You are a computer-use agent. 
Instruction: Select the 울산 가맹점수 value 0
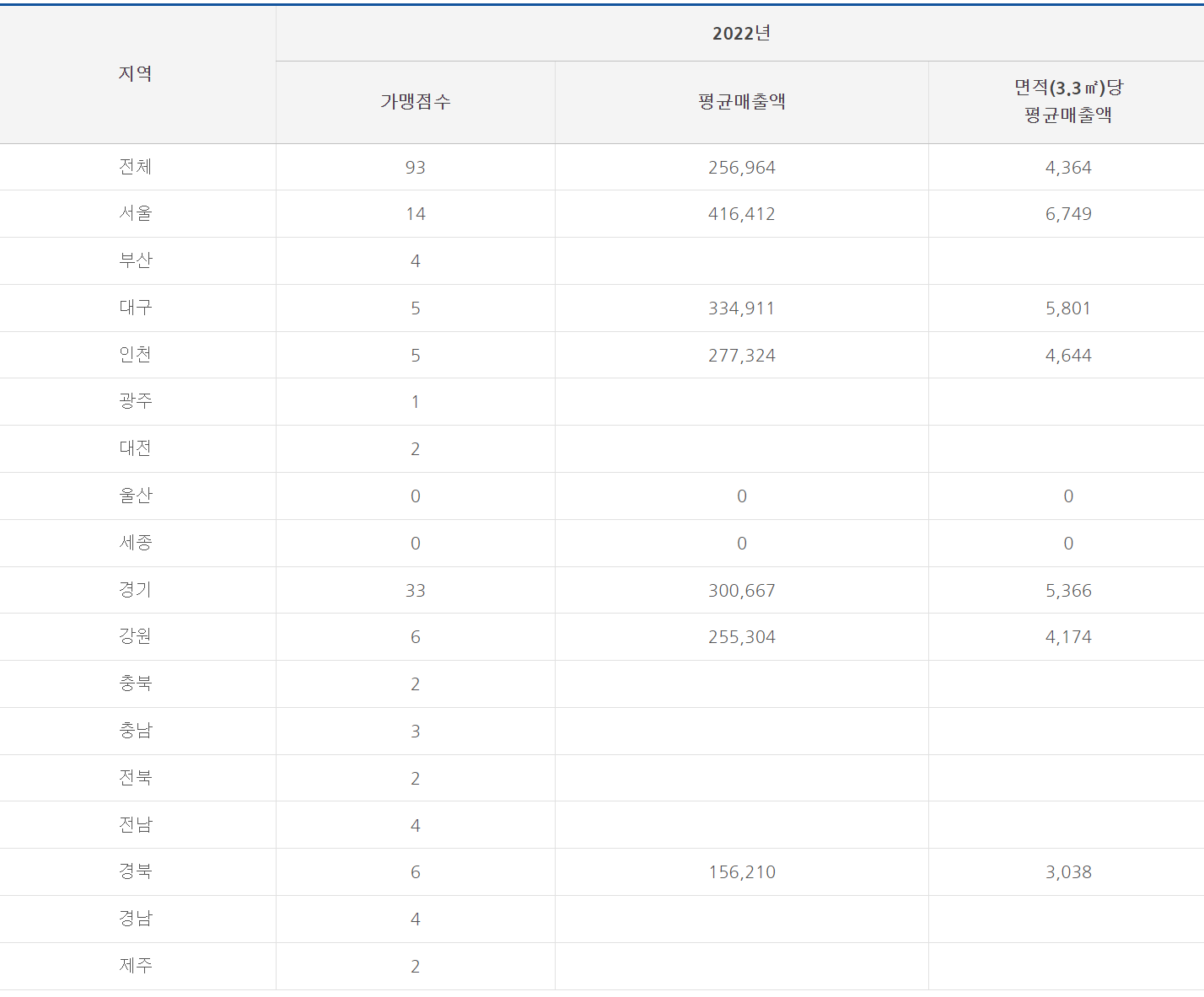(x=415, y=496)
